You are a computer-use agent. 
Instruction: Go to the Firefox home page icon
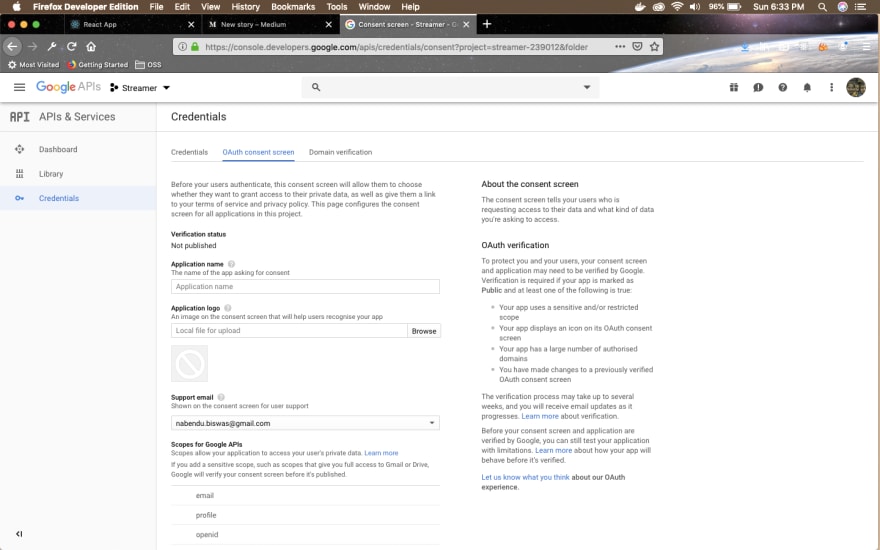(91, 47)
